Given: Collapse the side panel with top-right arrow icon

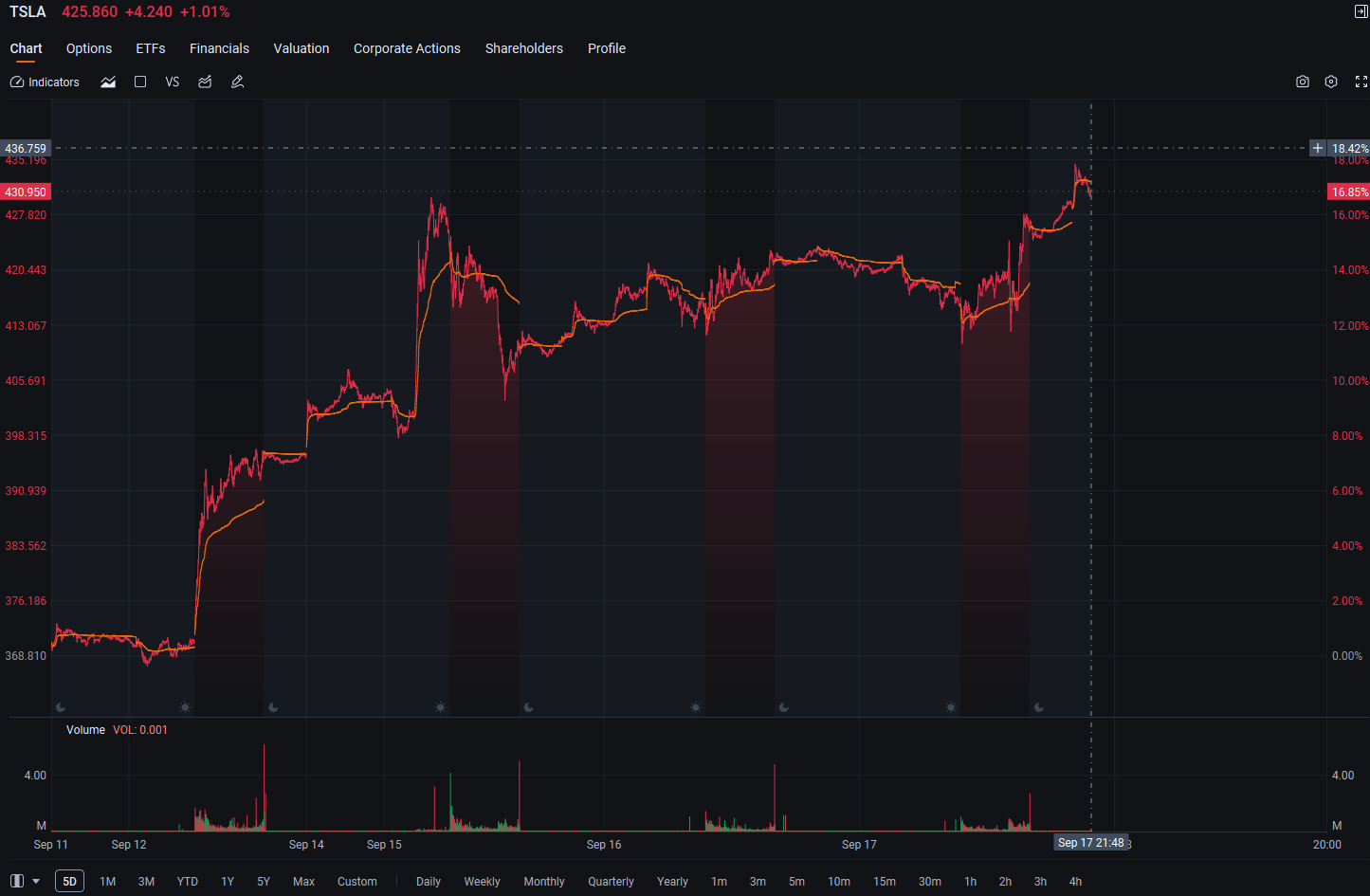Looking at the screenshot, I should click(x=1361, y=11).
